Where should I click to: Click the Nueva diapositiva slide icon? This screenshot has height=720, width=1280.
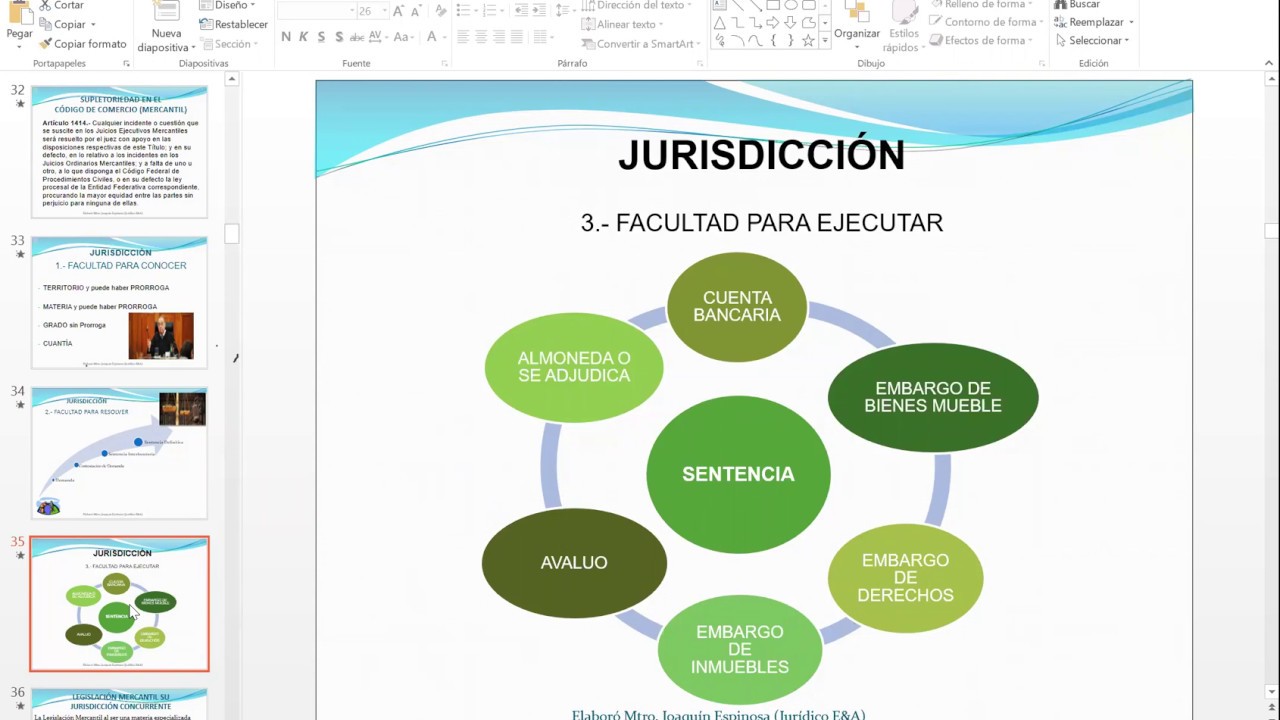[166, 12]
